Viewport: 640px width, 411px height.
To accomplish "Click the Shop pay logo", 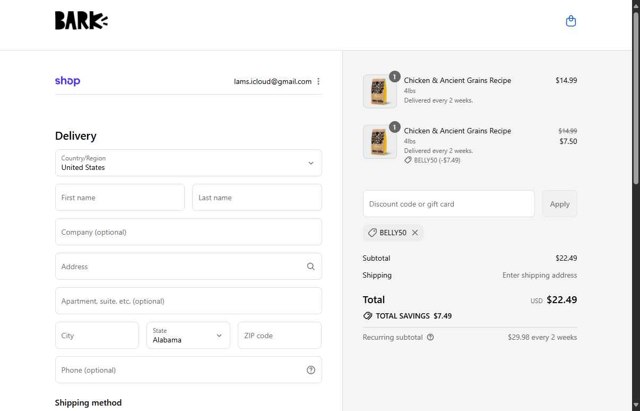I will (68, 81).
